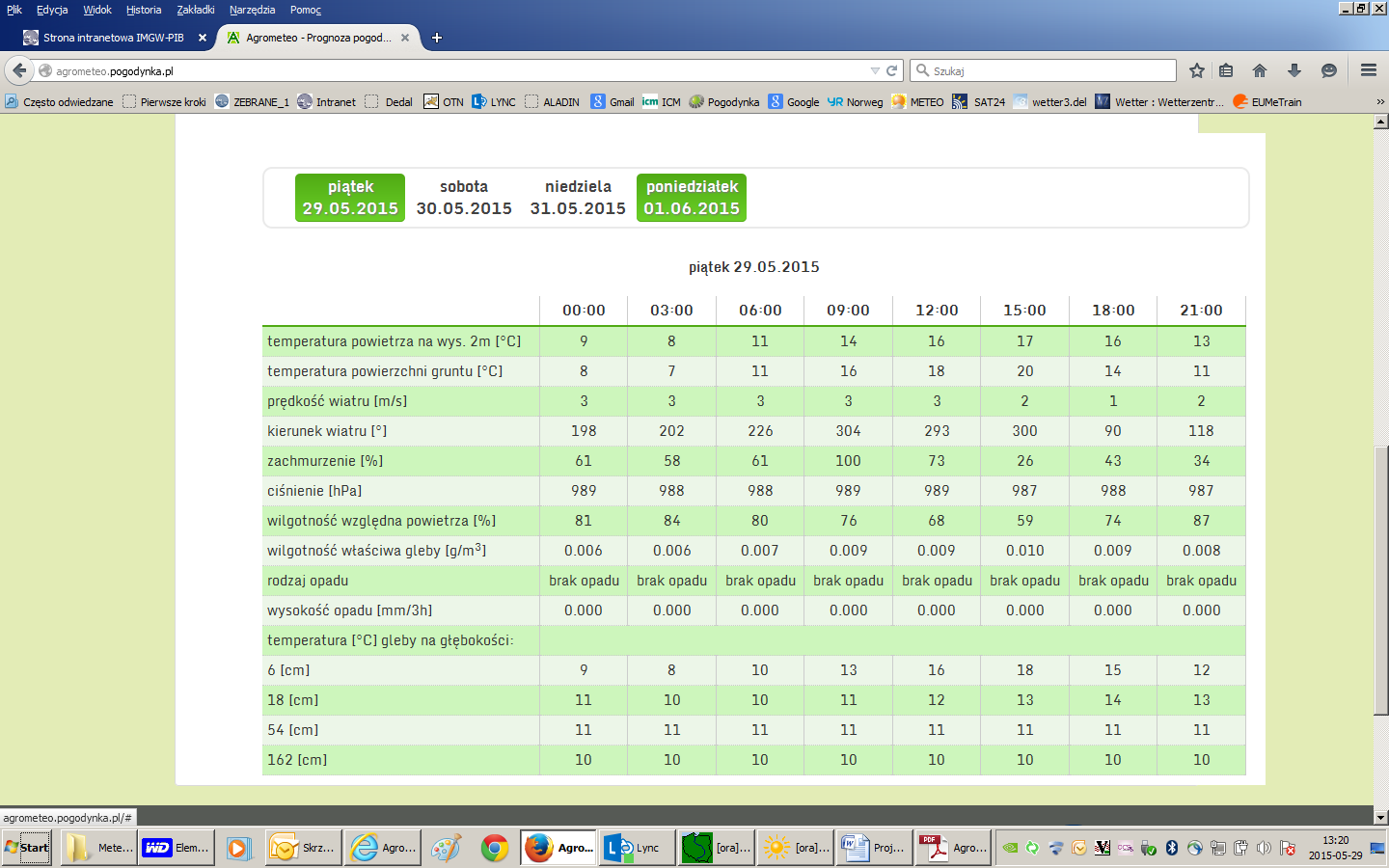Open the ZEBRANE_1 bookmark
The height and width of the screenshot is (868, 1389).
pyautogui.click(x=252, y=101)
